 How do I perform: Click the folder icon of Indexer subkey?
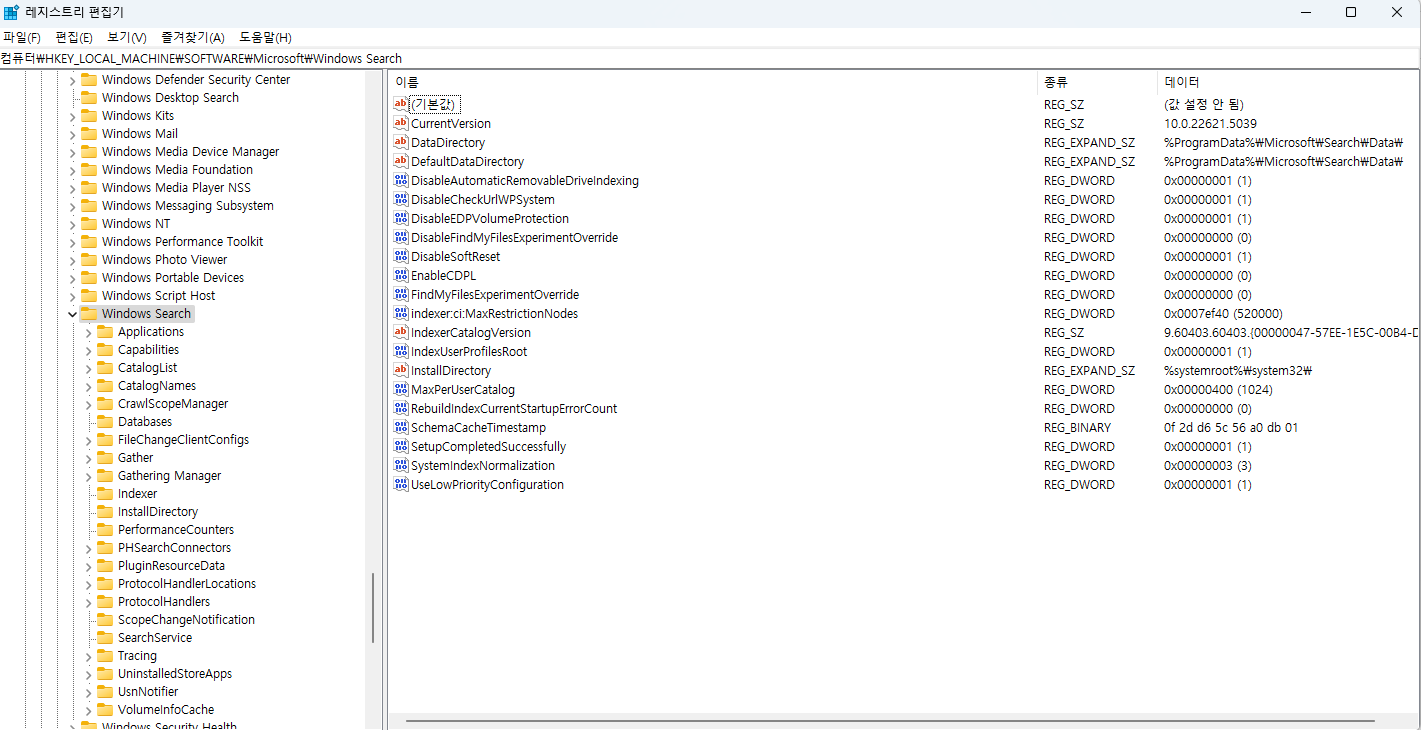pos(105,493)
